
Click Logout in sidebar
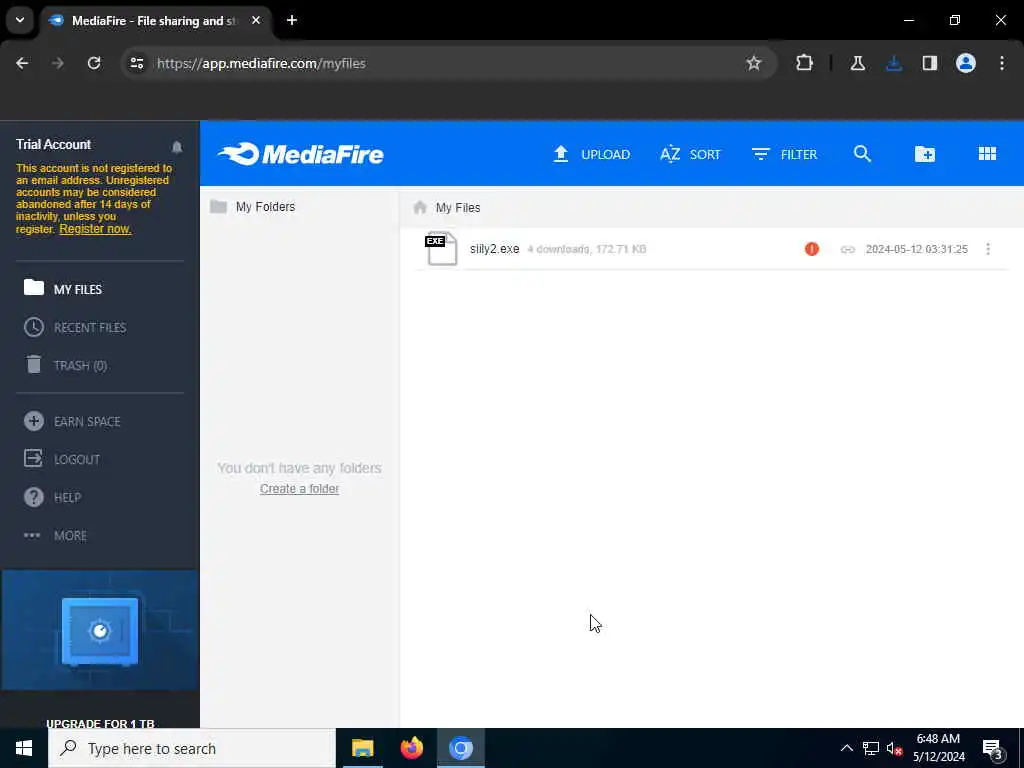pyautogui.click(x=62, y=459)
